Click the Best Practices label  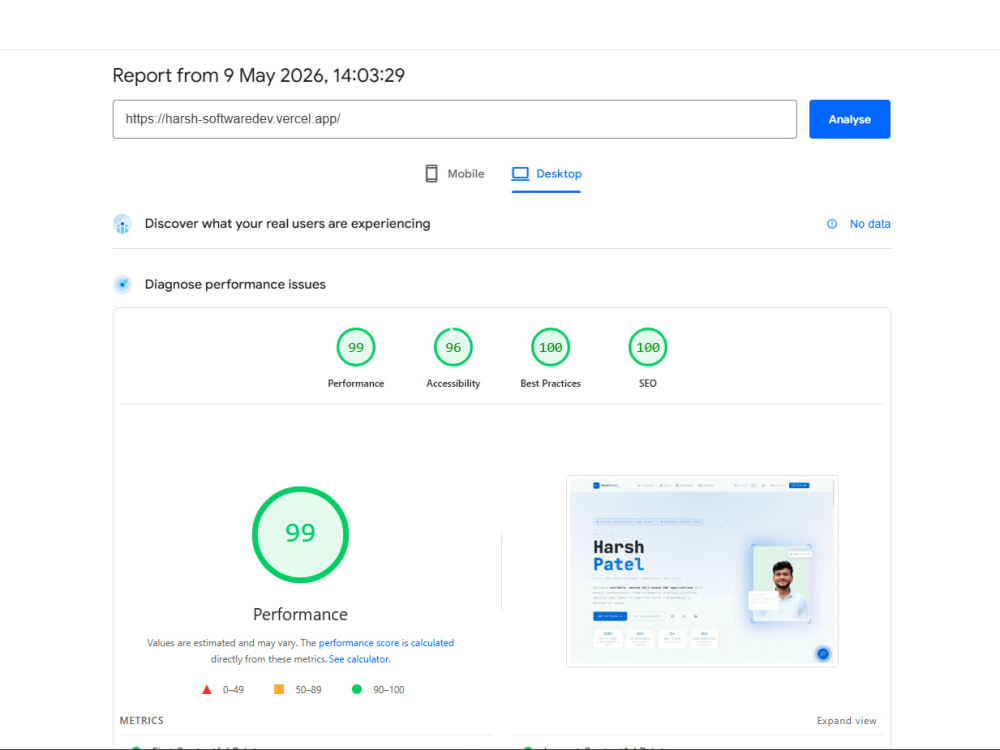coord(550,383)
